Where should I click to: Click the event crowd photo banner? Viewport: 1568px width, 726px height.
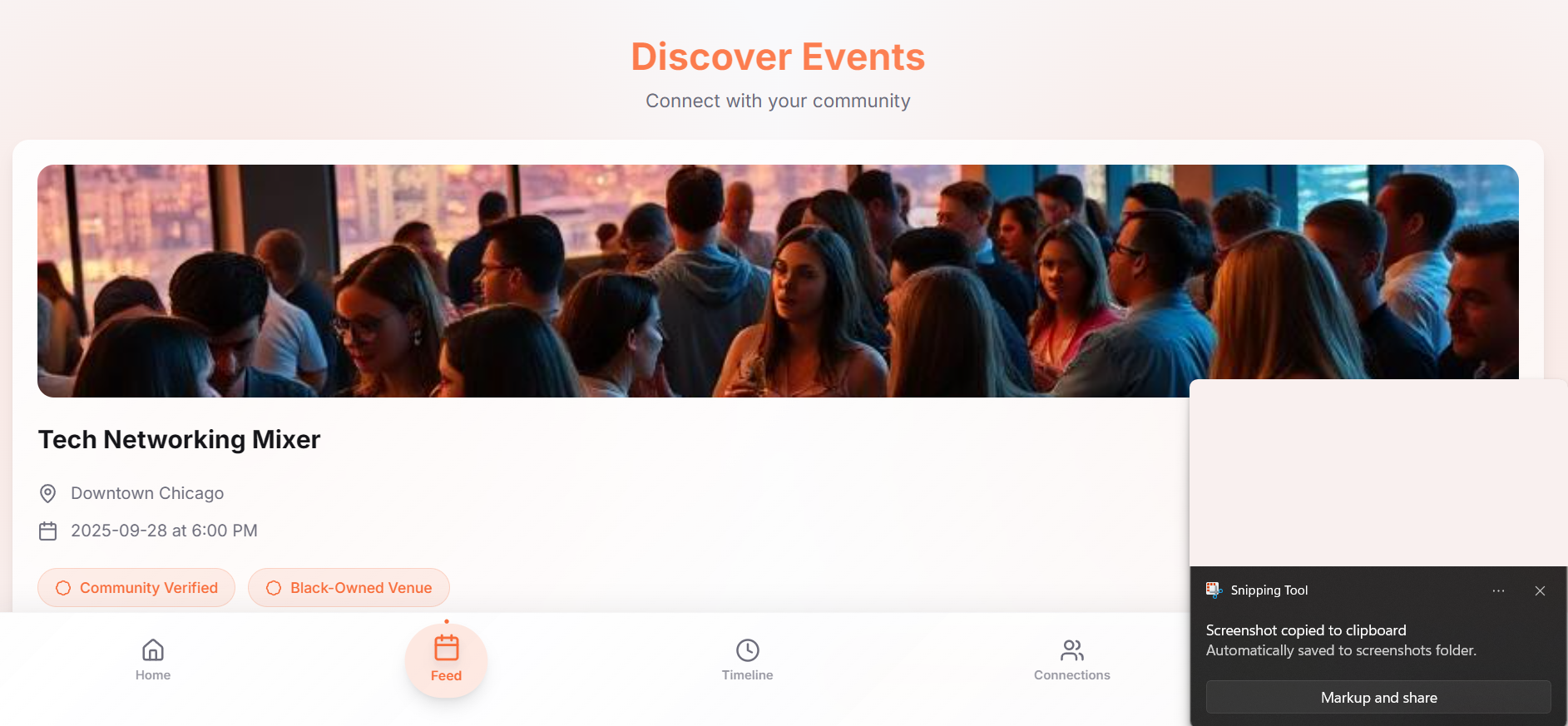click(x=778, y=280)
